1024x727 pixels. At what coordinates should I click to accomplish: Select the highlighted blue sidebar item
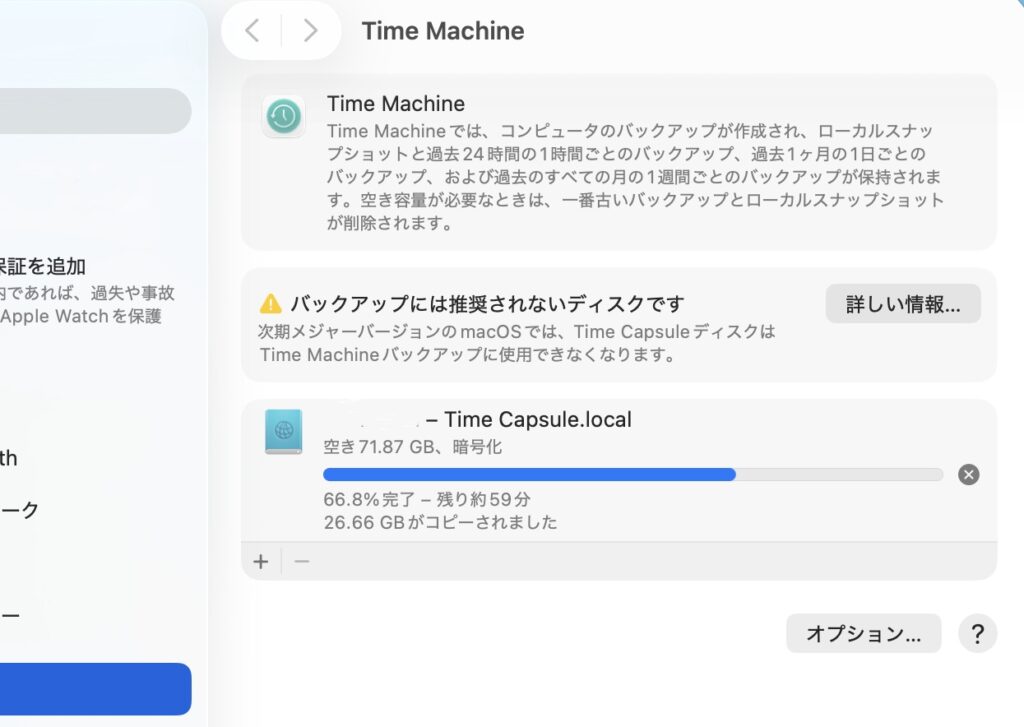[x=95, y=688]
